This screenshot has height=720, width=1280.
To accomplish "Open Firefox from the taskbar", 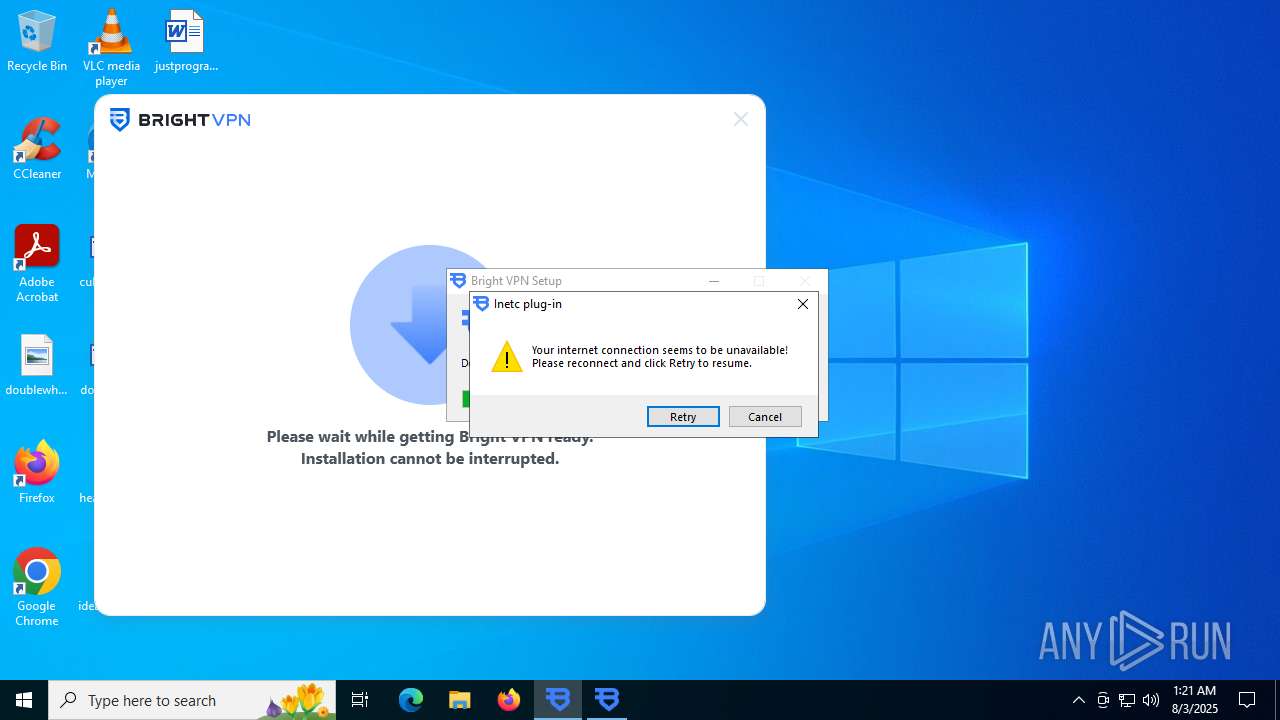I will (509, 700).
